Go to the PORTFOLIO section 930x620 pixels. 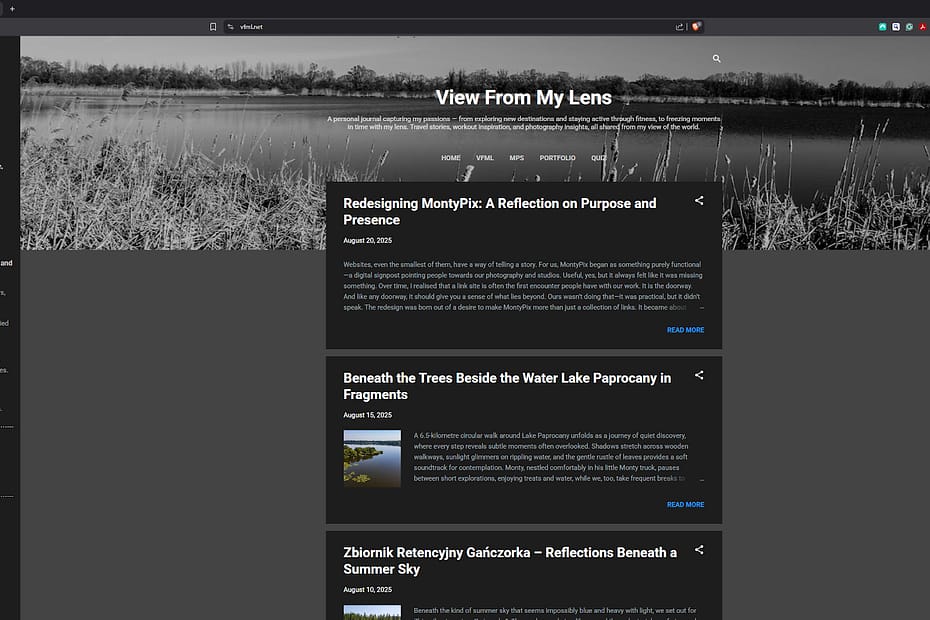pyautogui.click(x=557, y=158)
